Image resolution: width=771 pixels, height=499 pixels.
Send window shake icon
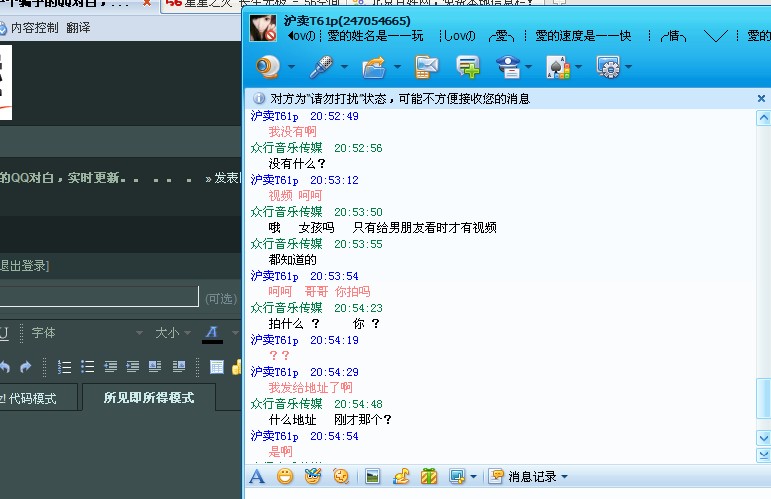pyautogui.click(x=341, y=476)
